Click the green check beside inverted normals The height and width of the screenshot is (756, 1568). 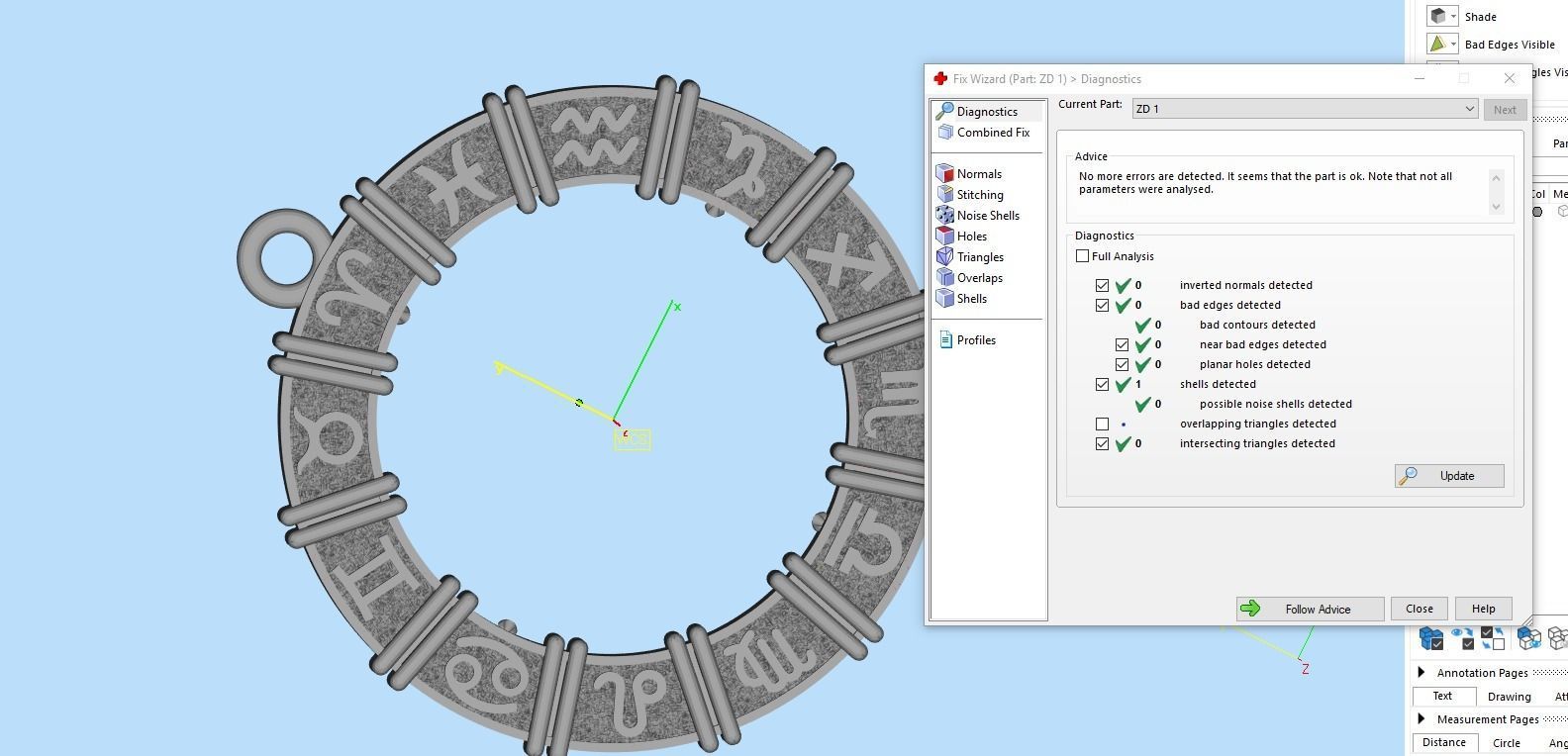point(1123,285)
